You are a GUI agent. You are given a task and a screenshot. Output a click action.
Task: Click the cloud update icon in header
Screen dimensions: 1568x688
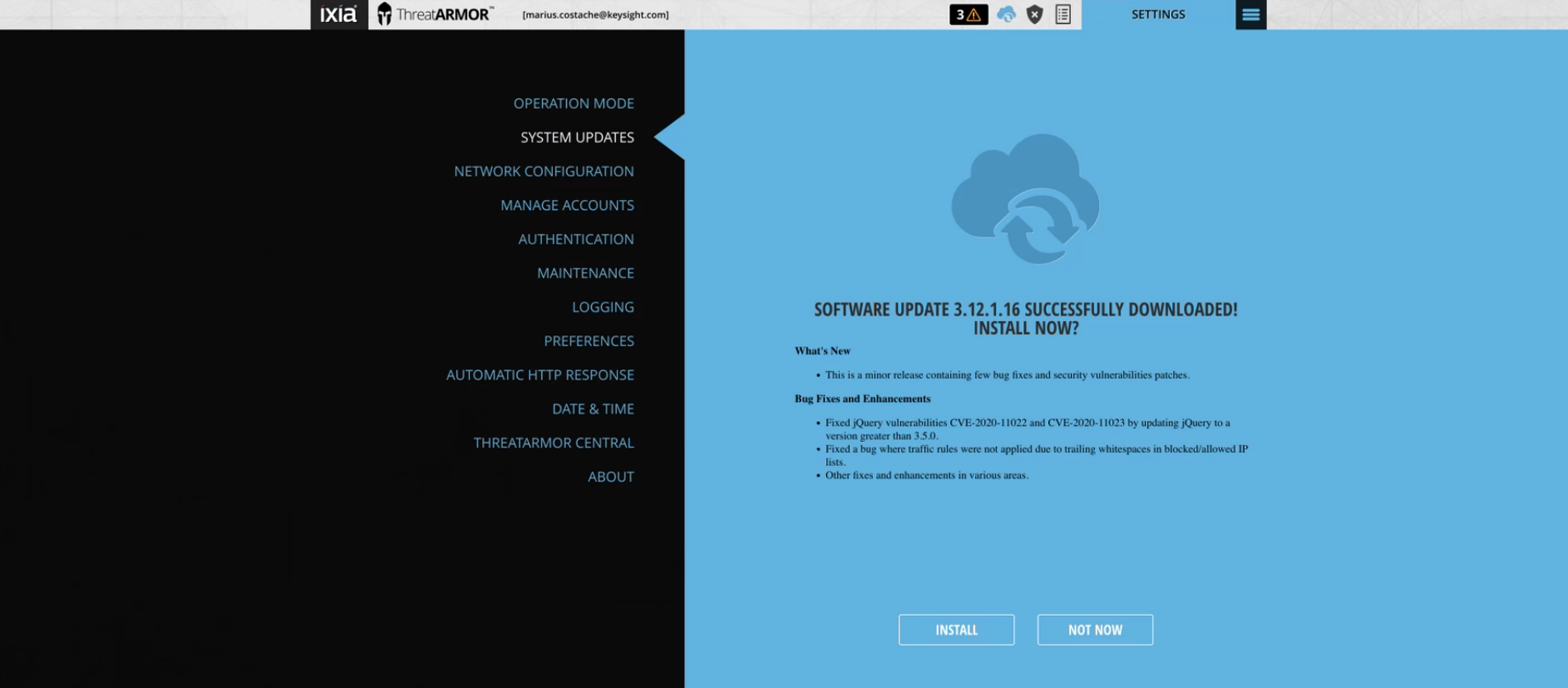click(x=1006, y=14)
